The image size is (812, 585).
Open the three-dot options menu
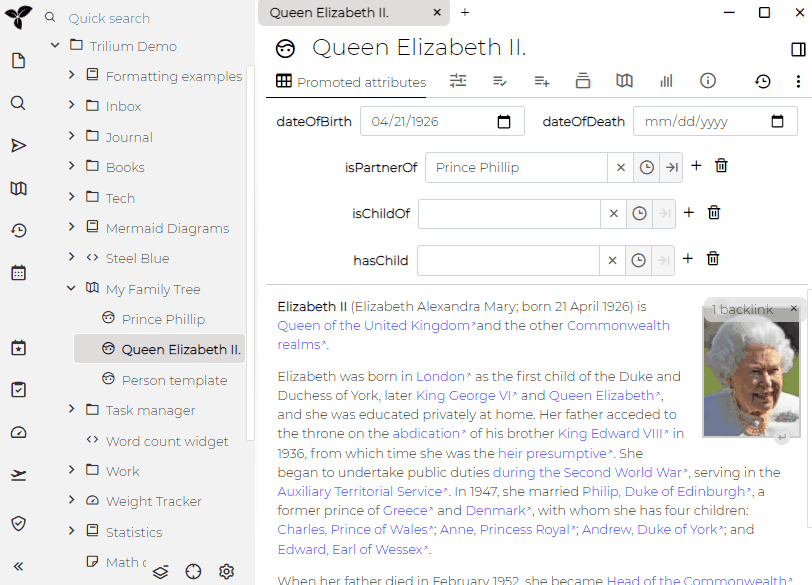coord(797,81)
